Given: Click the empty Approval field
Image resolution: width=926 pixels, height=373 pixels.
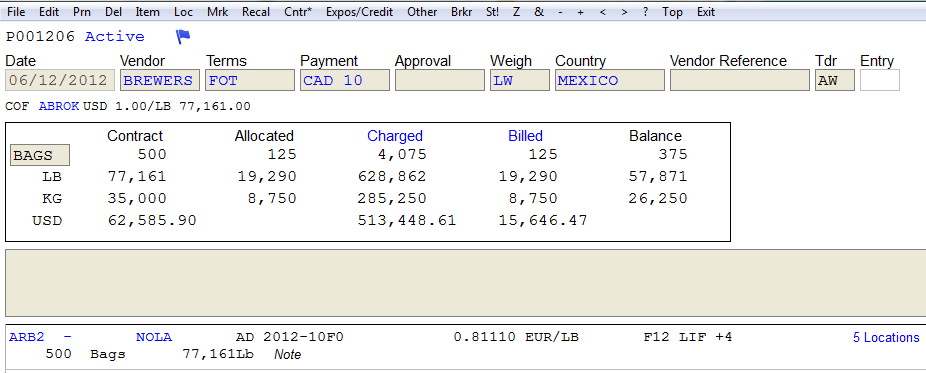Looking at the screenshot, I should pyautogui.click(x=439, y=80).
